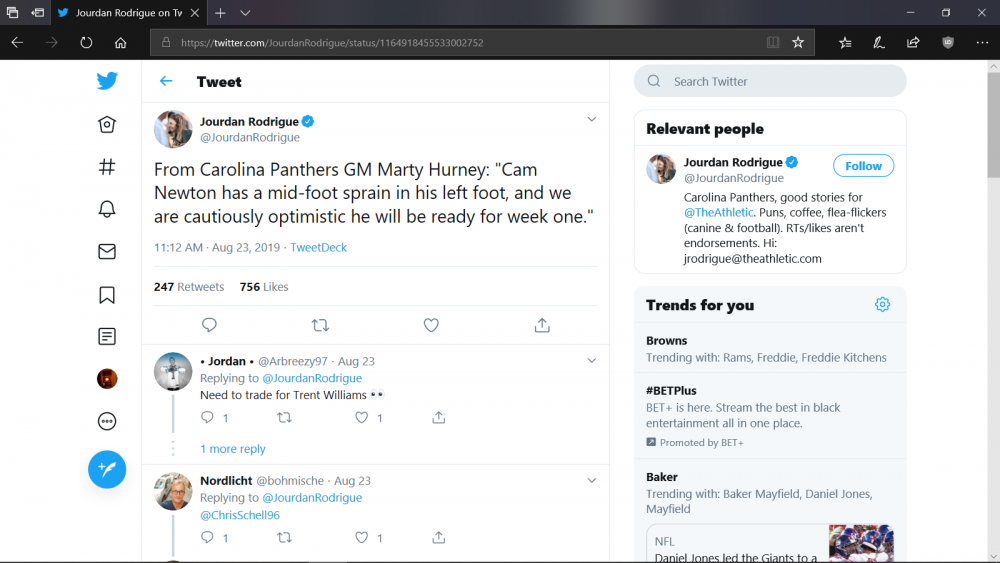Click Nordlicht's profile avatar
This screenshot has width=1000, height=563.
[173, 492]
